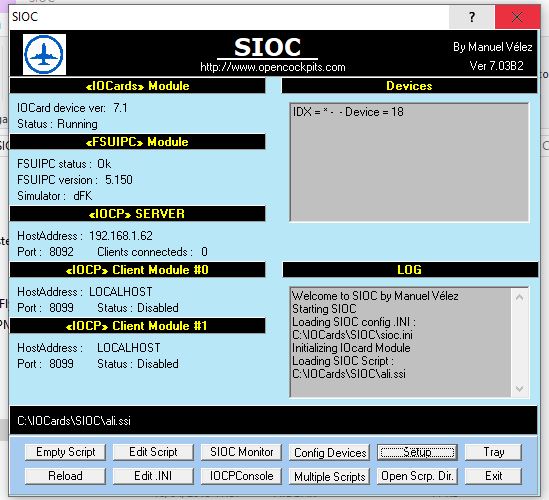
Task: Launch the IOCPConsole
Action: (242, 476)
